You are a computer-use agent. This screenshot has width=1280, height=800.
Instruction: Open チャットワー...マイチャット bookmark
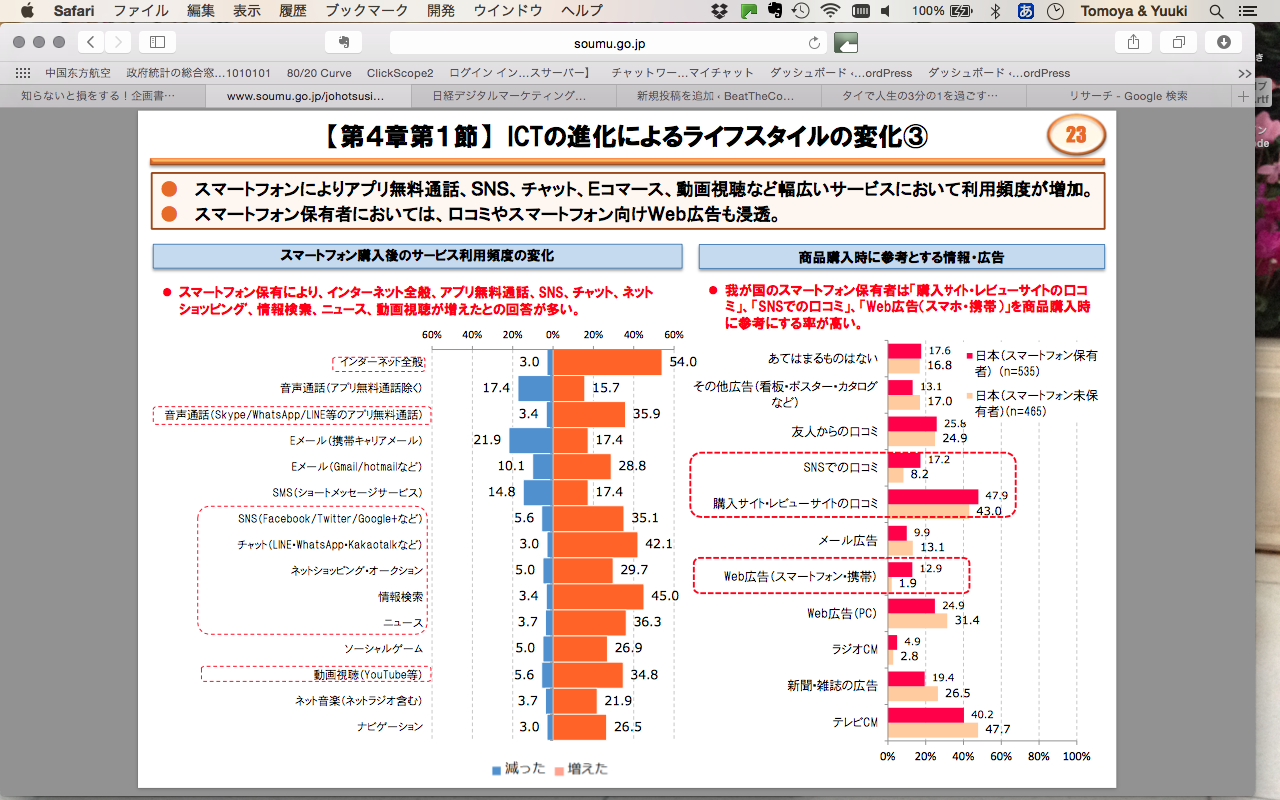click(682, 73)
